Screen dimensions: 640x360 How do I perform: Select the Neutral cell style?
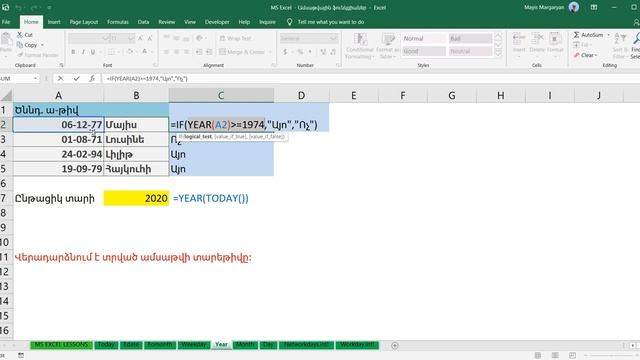pos(470,51)
